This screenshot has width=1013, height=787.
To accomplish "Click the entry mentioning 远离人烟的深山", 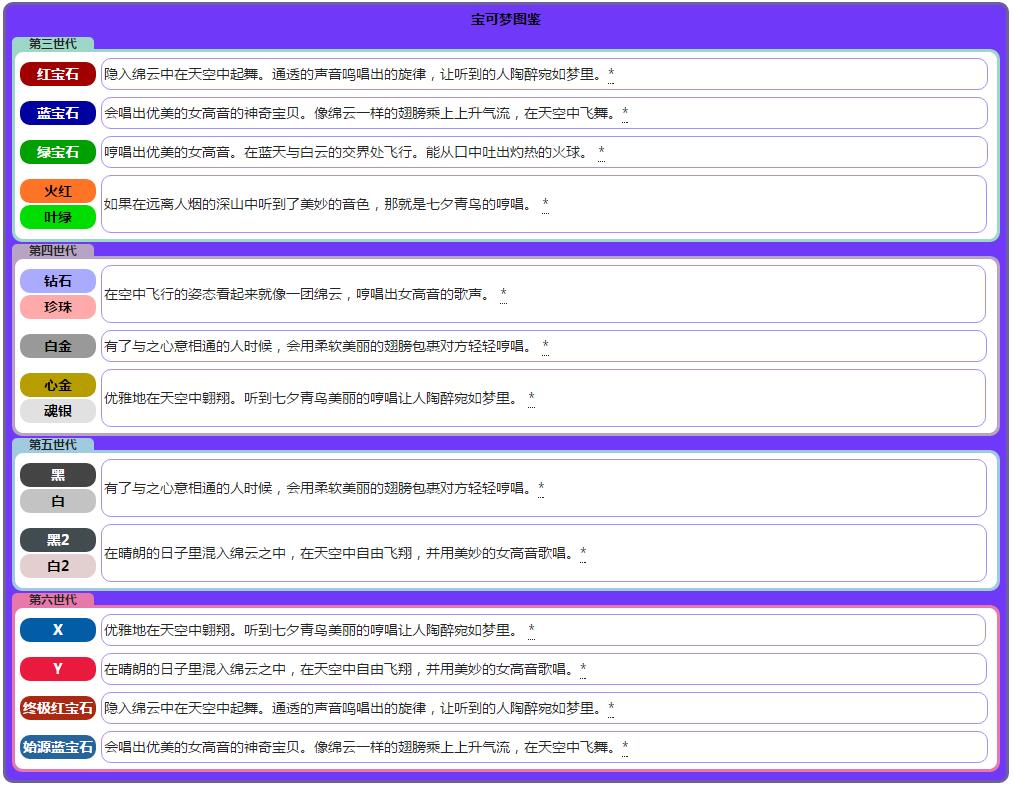I will (x=544, y=204).
